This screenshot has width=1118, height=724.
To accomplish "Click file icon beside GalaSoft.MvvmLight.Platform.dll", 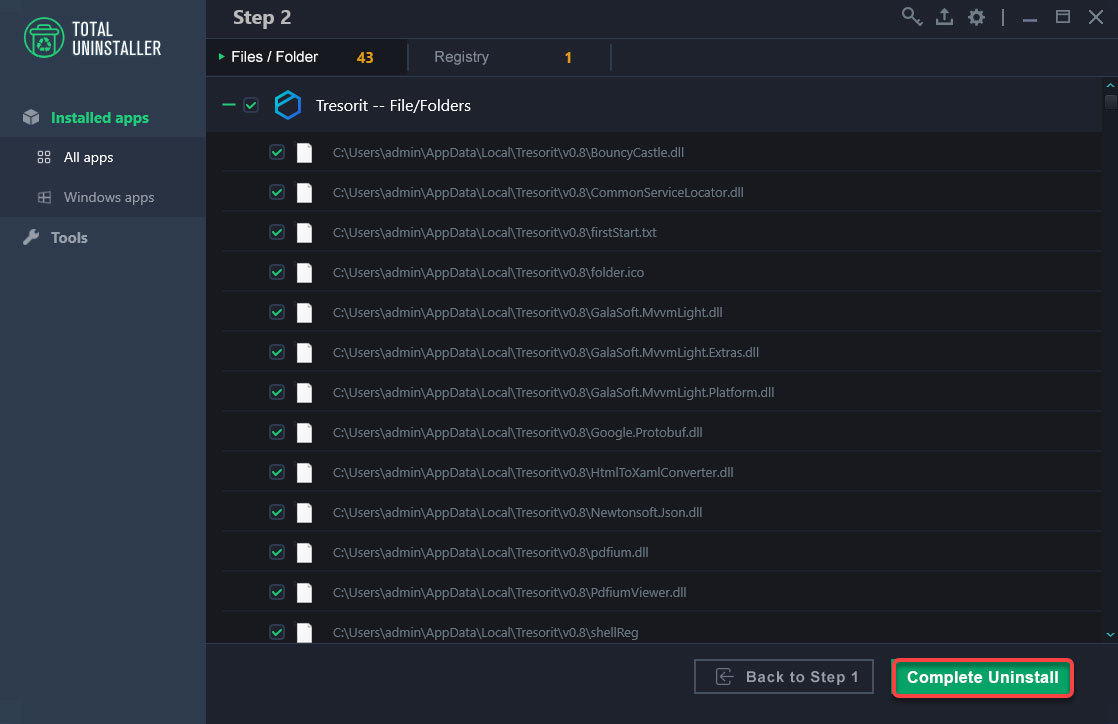I will coord(304,392).
